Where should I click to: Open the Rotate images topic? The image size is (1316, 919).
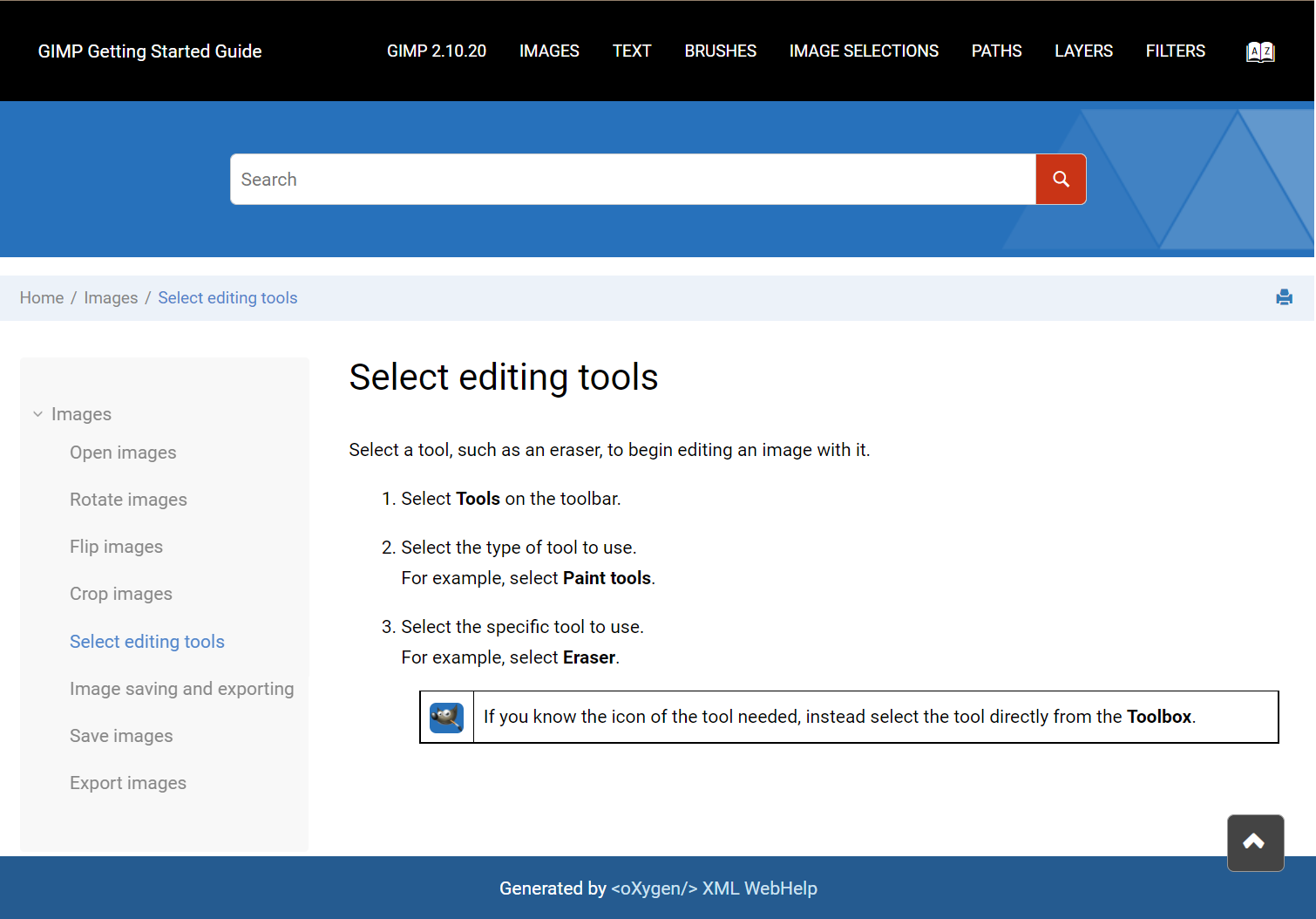[128, 500]
